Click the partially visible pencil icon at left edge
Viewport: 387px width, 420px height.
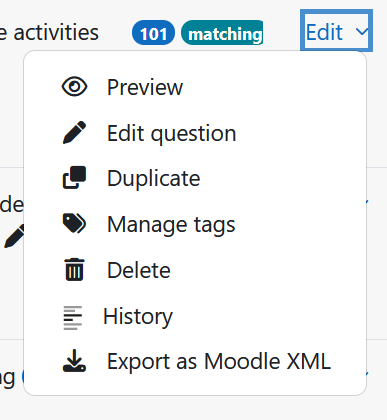click(x=14, y=236)
